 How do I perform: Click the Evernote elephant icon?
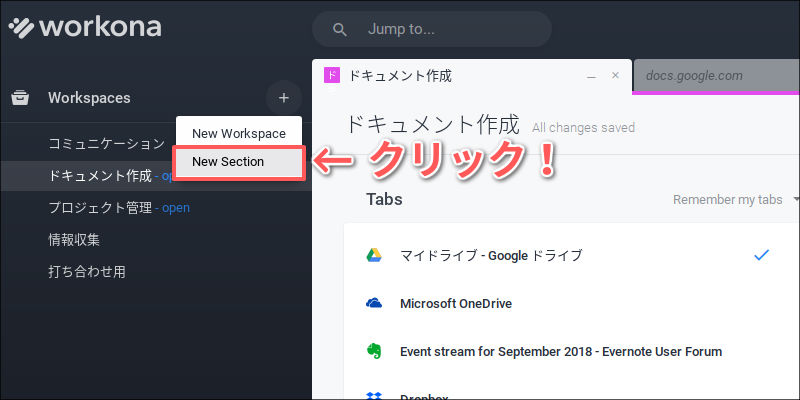374,351
